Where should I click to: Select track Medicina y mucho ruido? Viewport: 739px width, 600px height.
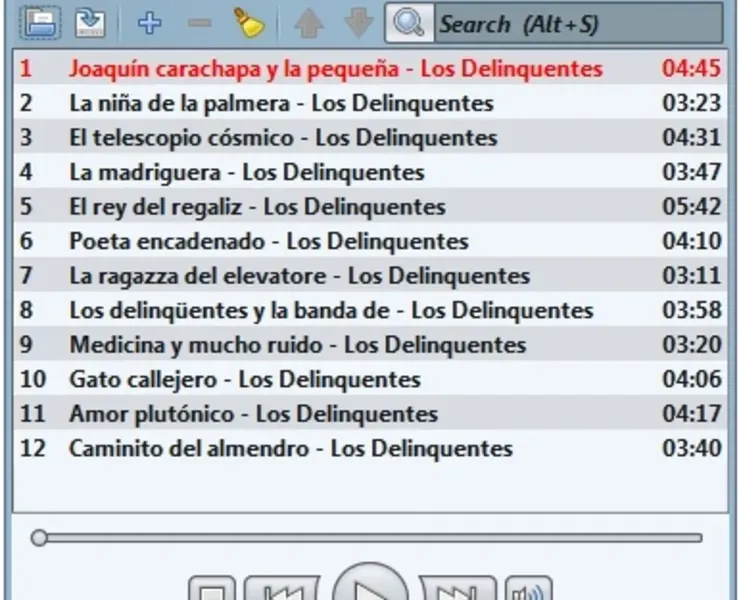click(370, 344)
